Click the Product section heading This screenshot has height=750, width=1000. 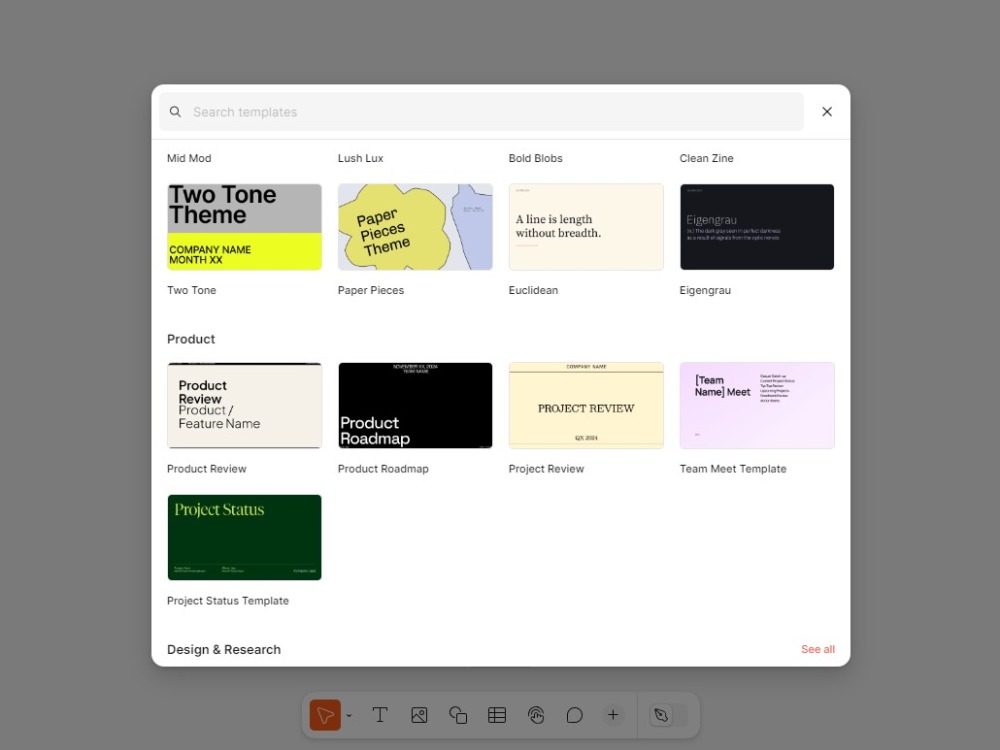[x=191, y=339]
